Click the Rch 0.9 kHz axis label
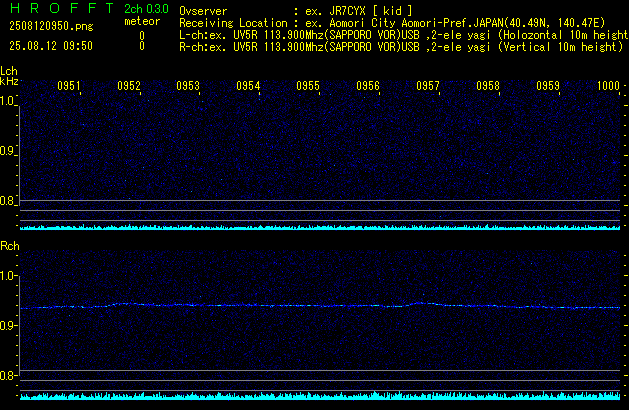Viewport: 629px width, 410px height. coord(7,325)
